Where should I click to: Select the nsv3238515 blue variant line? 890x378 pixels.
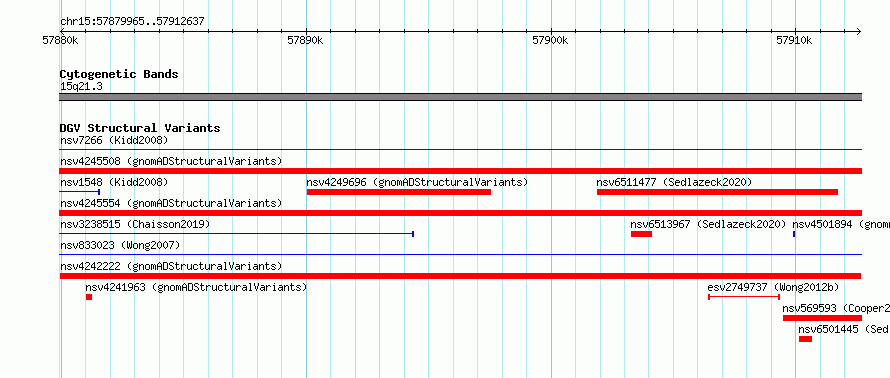point(237,234)
